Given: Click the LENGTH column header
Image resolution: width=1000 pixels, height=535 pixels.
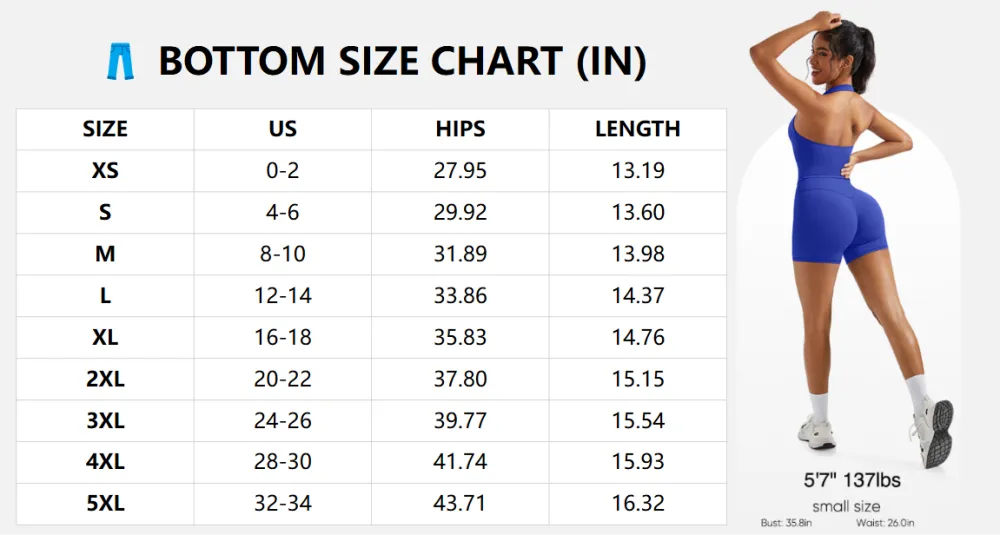Looking at the screenshot, I should (x=638, y=129).
